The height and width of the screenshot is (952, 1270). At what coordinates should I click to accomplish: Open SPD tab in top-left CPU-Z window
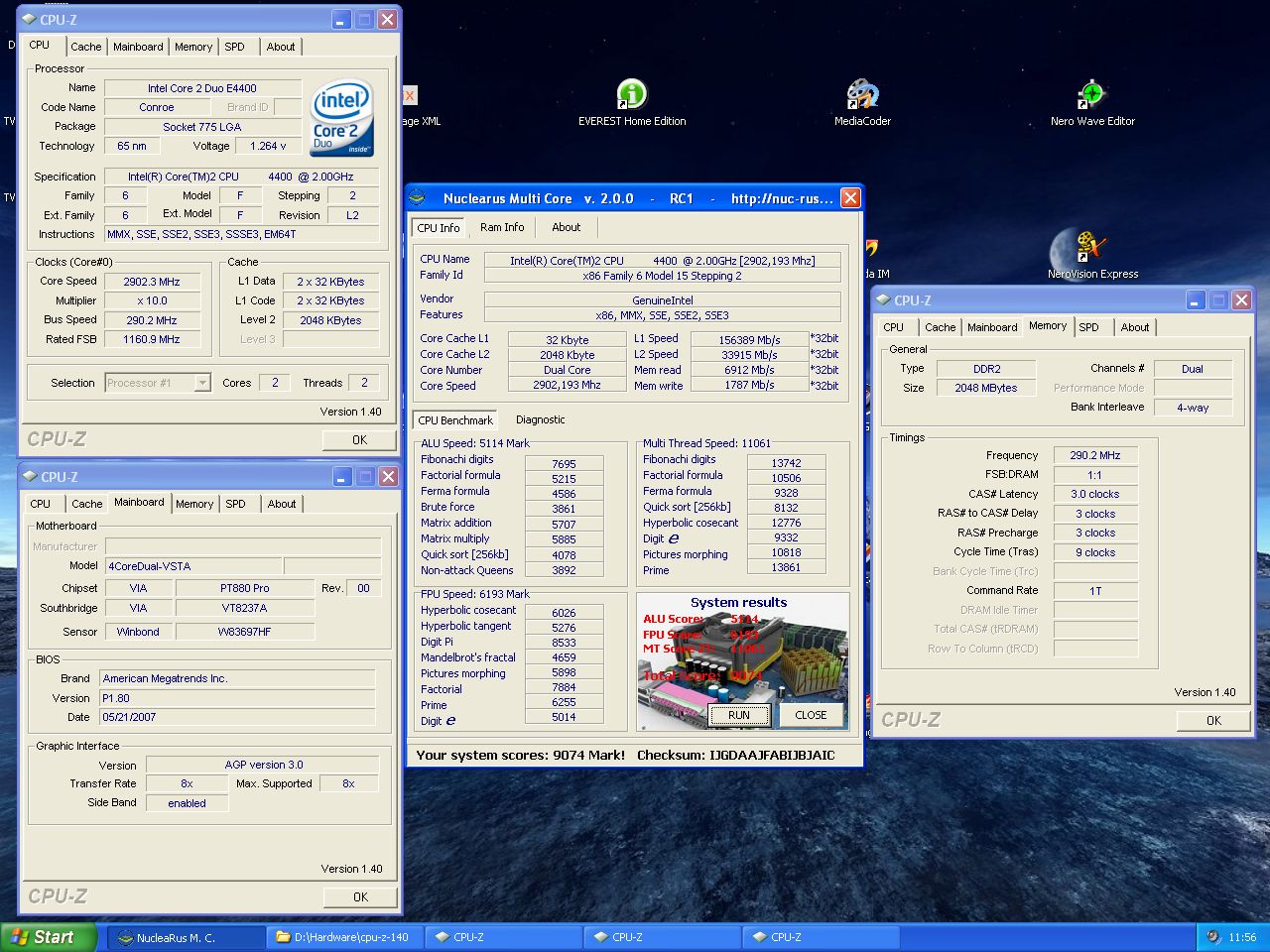click(x=234, y=47)
